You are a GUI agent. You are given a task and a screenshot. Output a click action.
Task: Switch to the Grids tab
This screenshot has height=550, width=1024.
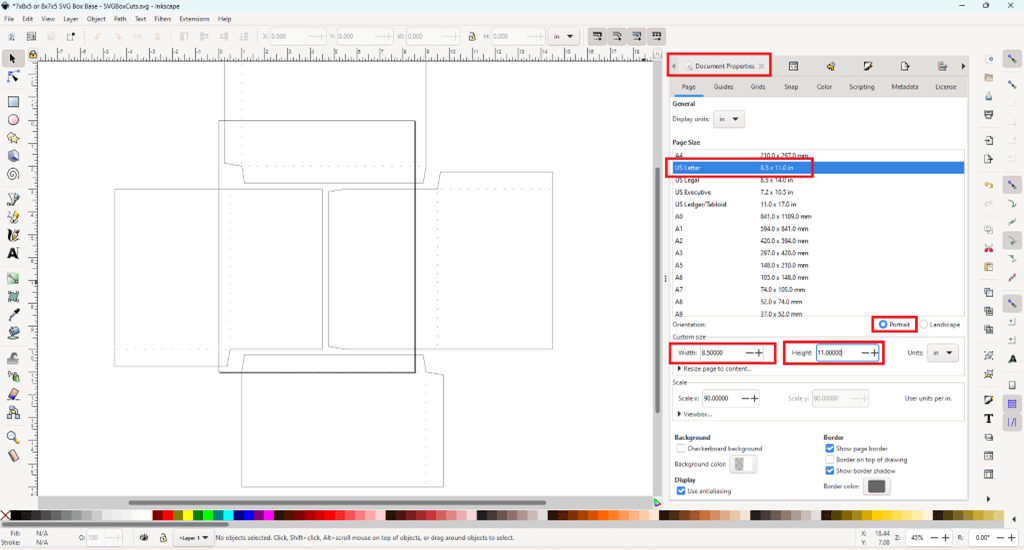(757, 87)
